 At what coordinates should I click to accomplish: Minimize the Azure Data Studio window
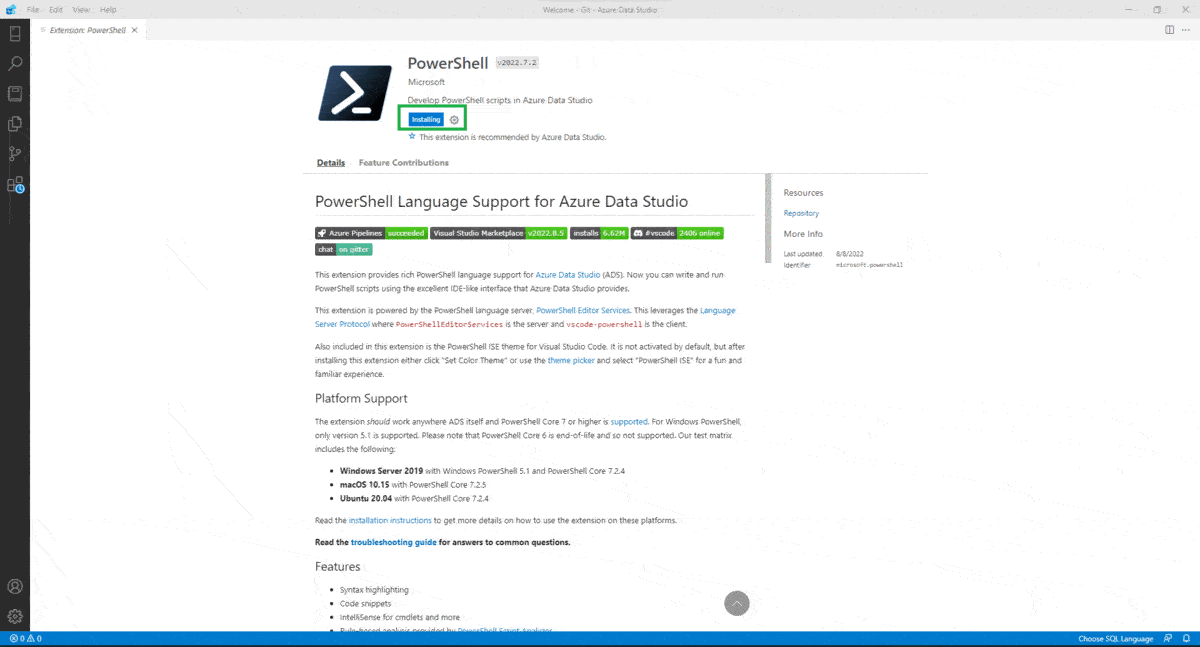click(x=1130, y=9)
